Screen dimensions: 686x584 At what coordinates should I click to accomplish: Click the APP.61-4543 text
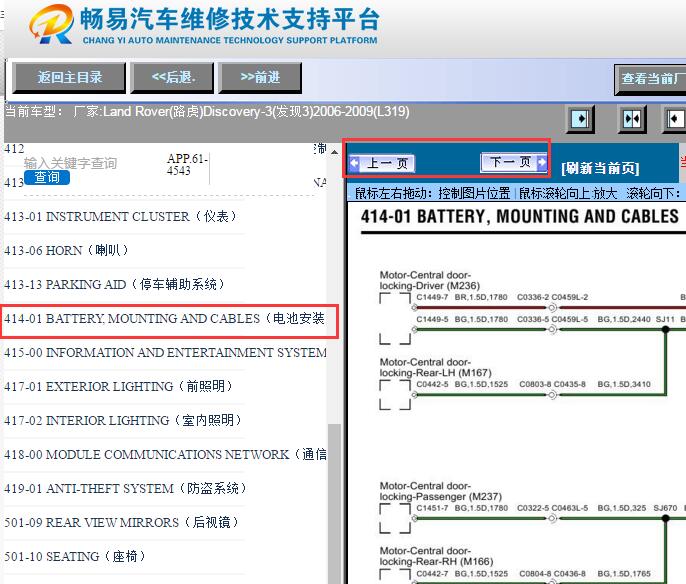pos(187,164)
